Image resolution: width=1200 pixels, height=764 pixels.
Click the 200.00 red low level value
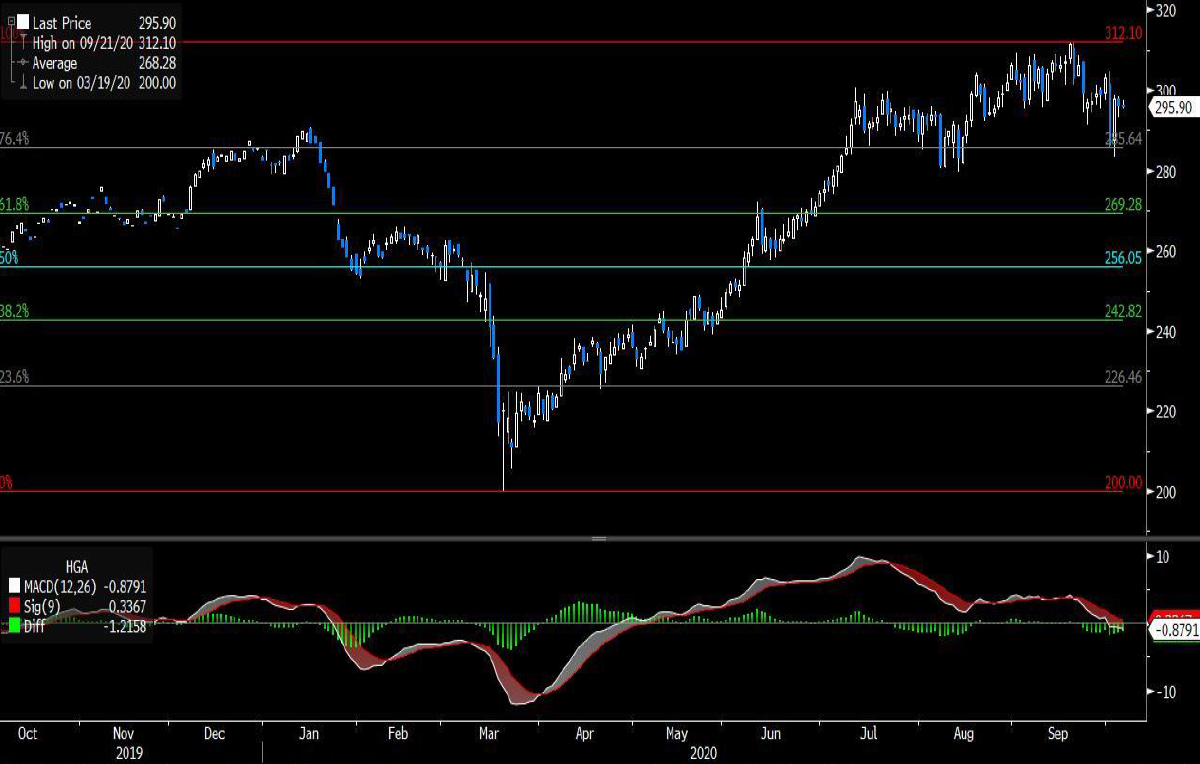(1123, 482)
